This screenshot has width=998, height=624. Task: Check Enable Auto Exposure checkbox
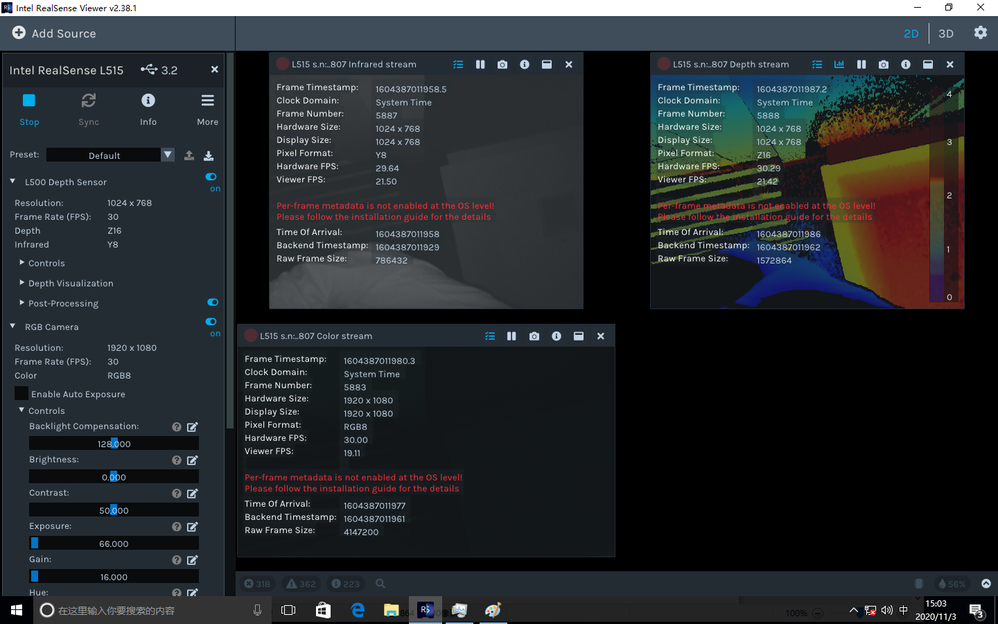tap(22, 394)
